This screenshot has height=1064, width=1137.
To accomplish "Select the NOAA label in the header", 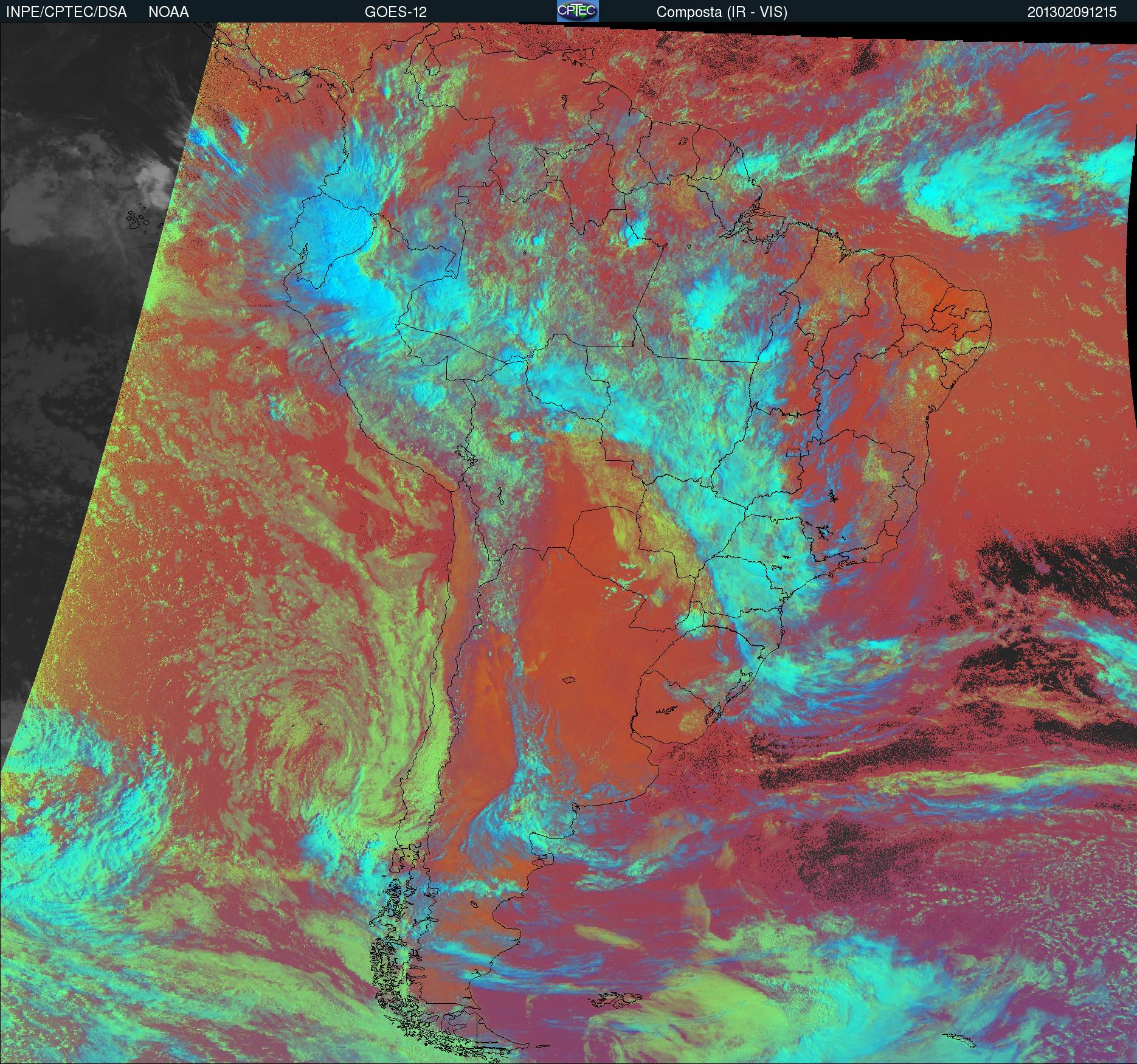I will pyautogui.click(x=168, y=12).
